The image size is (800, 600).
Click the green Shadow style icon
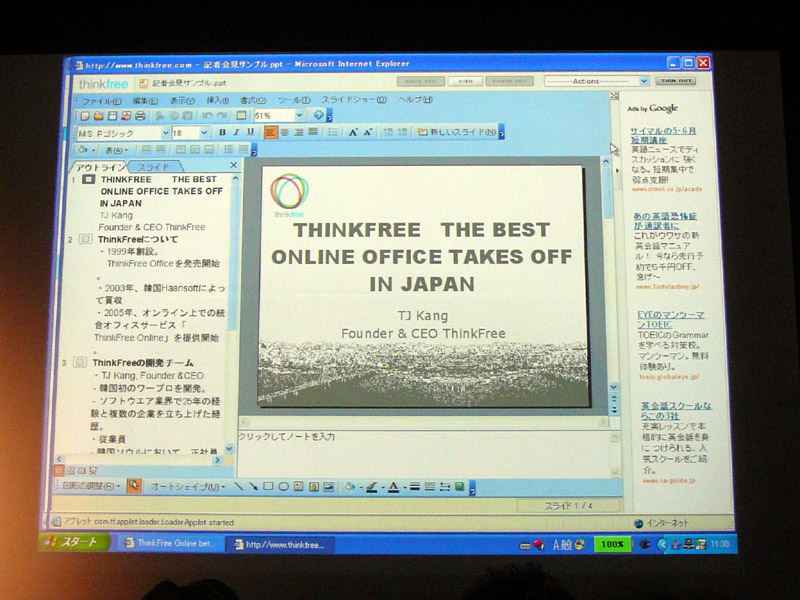(x=459, y=486)
